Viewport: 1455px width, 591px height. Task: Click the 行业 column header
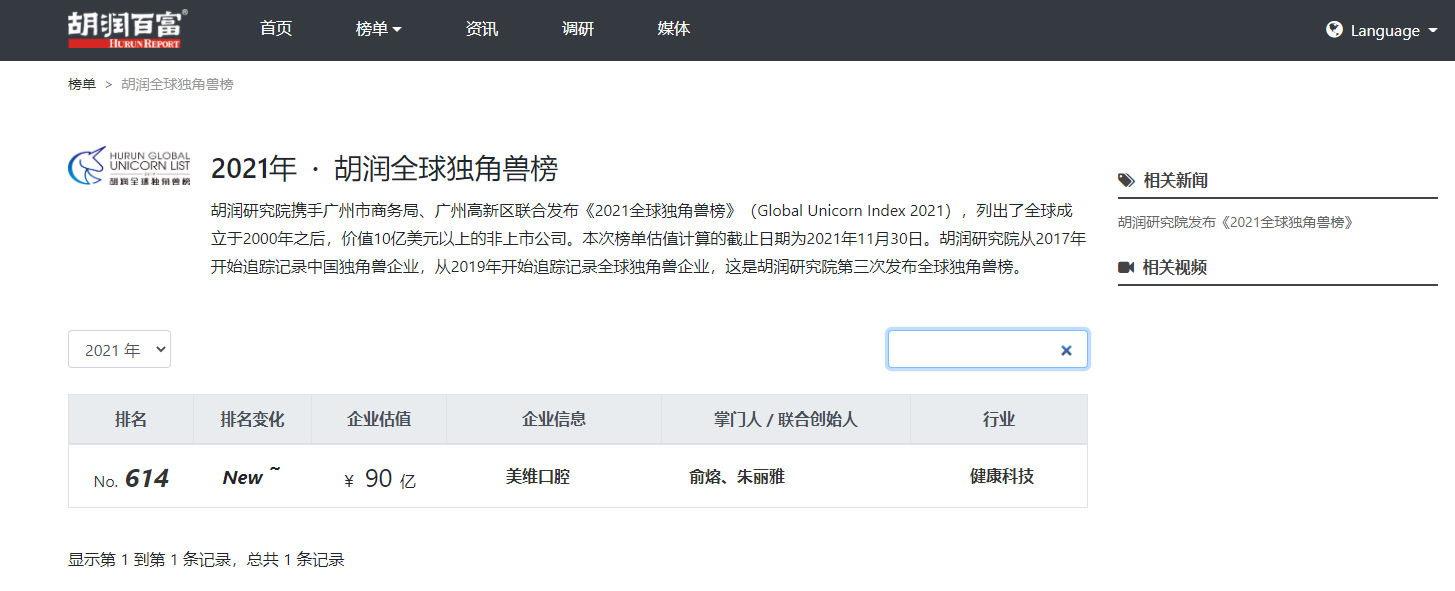(x=999, y=419)
